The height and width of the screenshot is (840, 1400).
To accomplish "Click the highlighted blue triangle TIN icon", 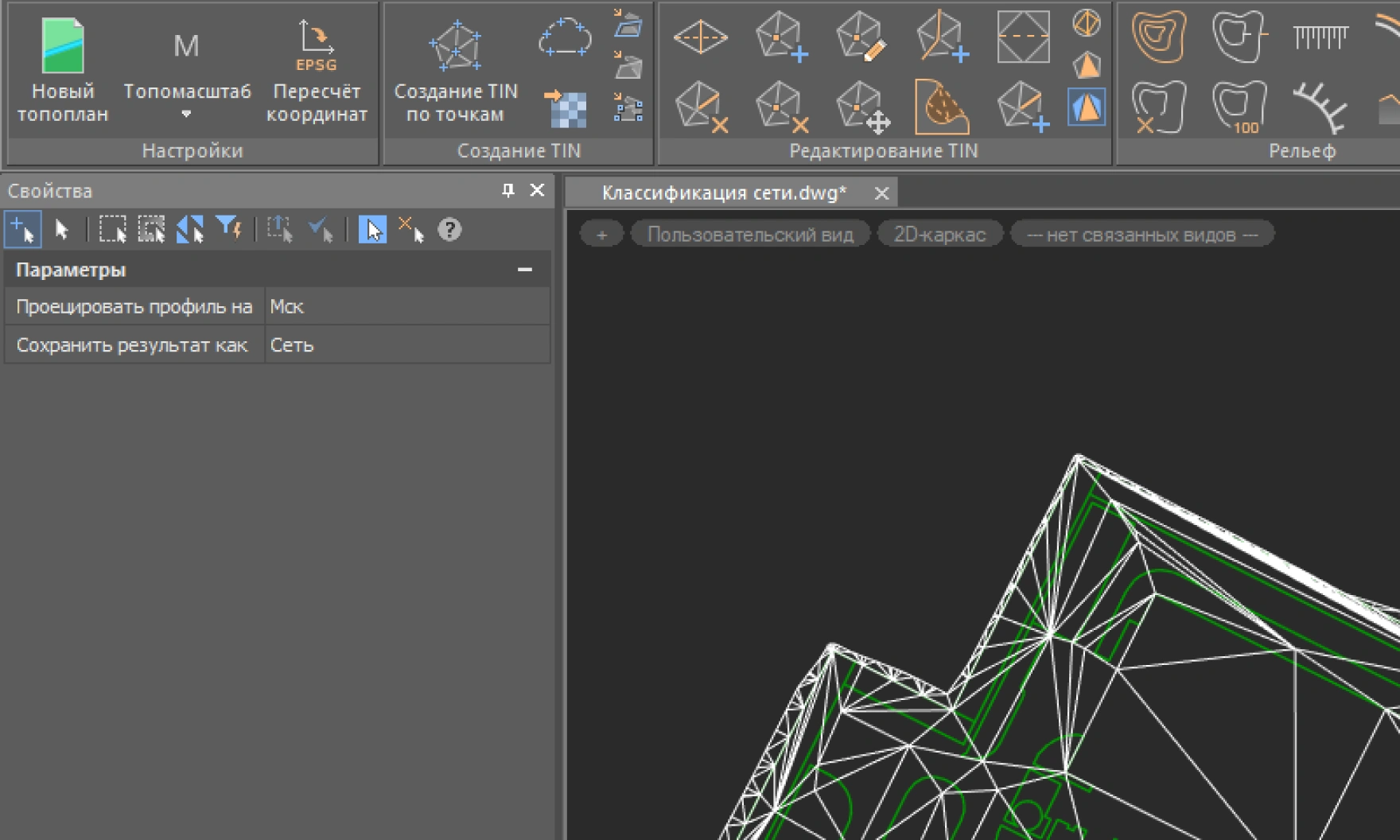I will coord(1087,107).
